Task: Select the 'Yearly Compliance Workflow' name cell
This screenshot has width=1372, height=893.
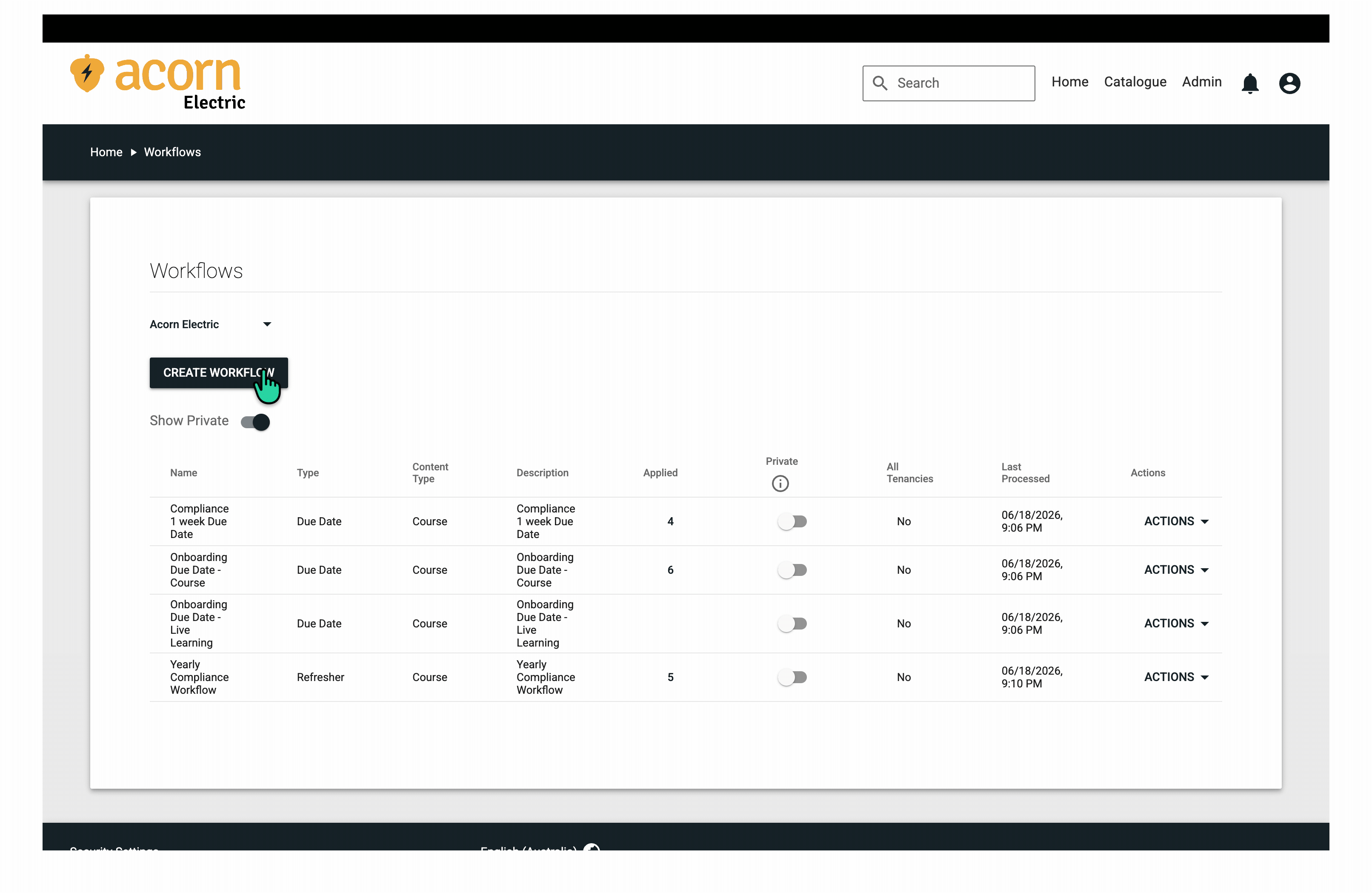Action: [199, 677]
